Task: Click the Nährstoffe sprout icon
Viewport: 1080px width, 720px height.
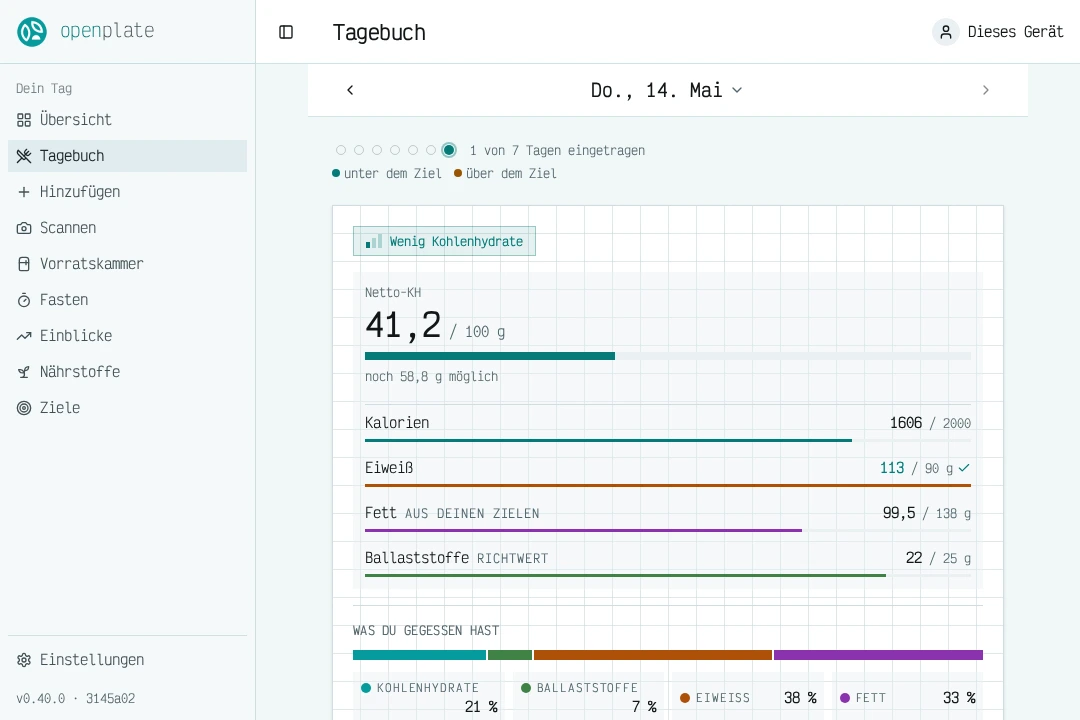Action: (24, 372)
